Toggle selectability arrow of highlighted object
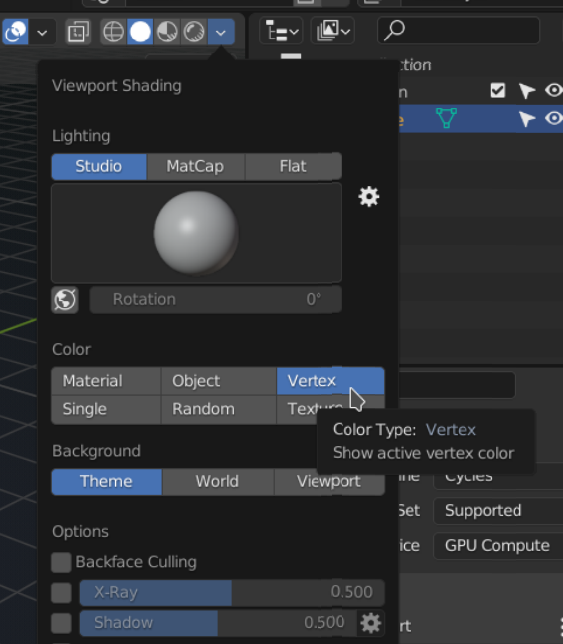Image resolution: width=563 pixels, height=644 pixels. (x=526, y=119)
